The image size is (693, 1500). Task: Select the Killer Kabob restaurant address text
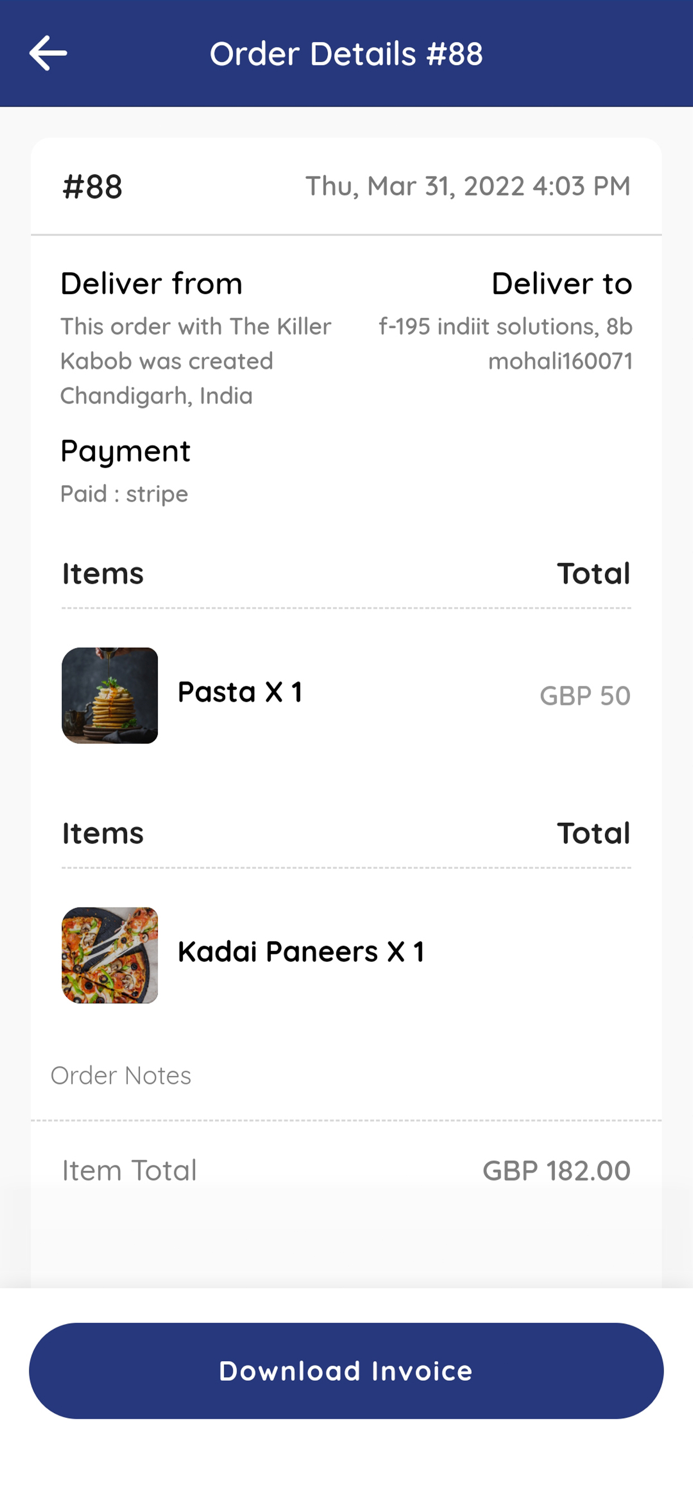click(195, 361)
